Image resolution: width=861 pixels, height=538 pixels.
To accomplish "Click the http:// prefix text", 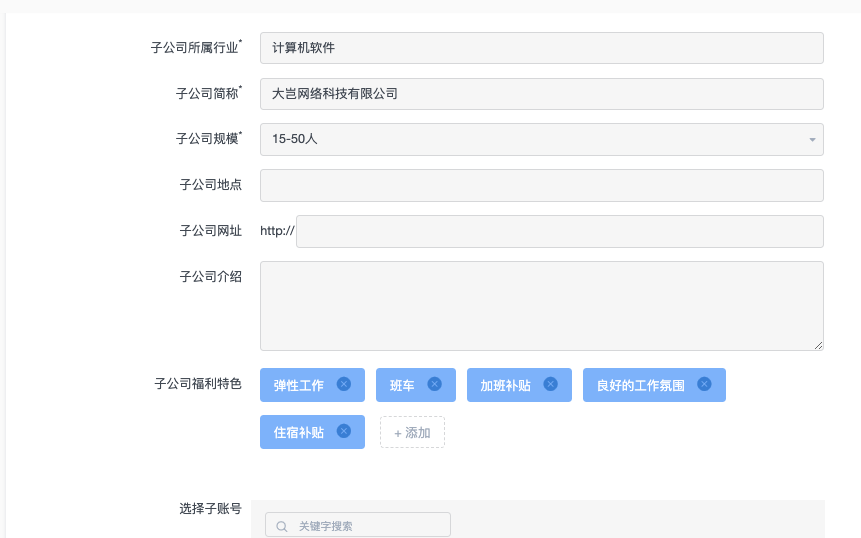I will (277, 231).
